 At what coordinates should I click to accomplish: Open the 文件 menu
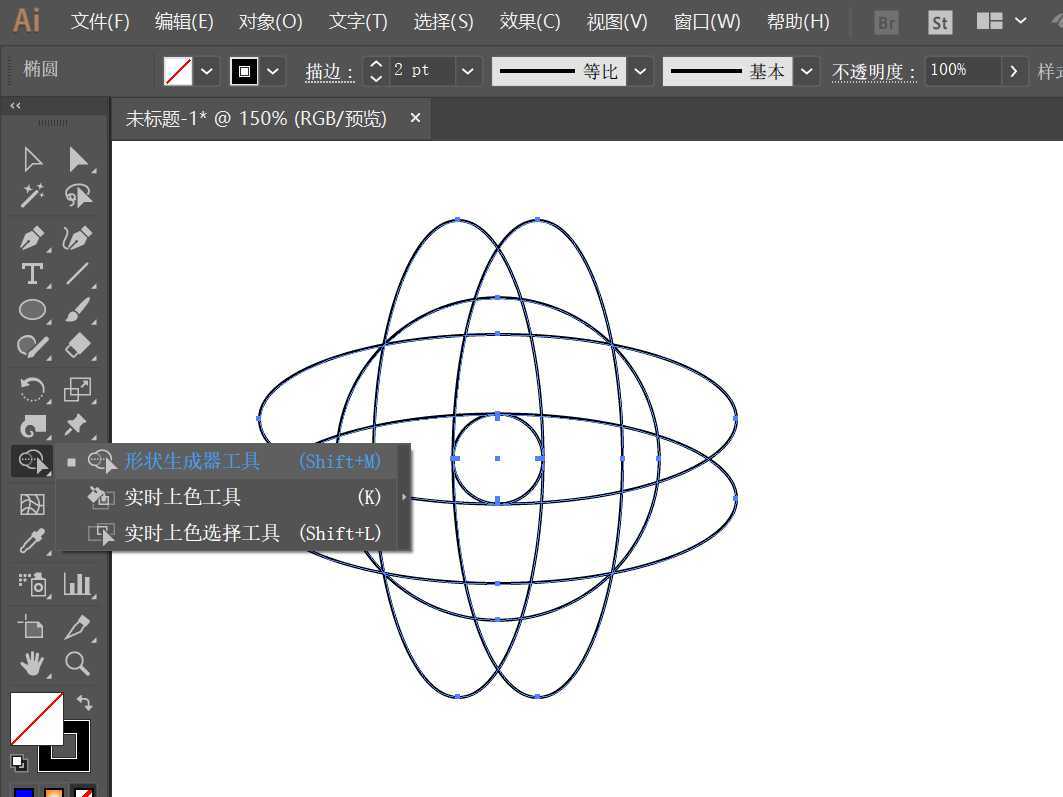point(98,21)
